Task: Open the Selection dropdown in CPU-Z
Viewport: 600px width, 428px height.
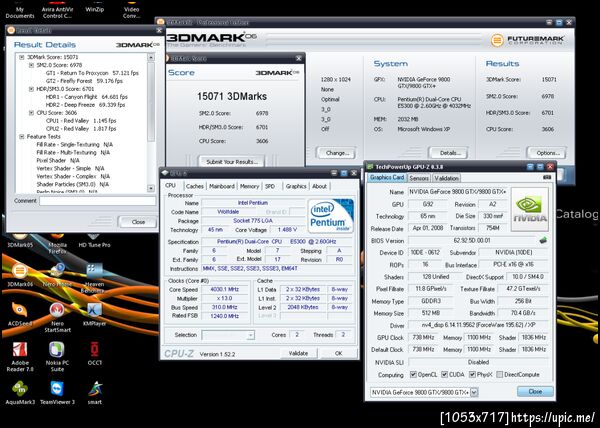Action: [x=251, y=335]
